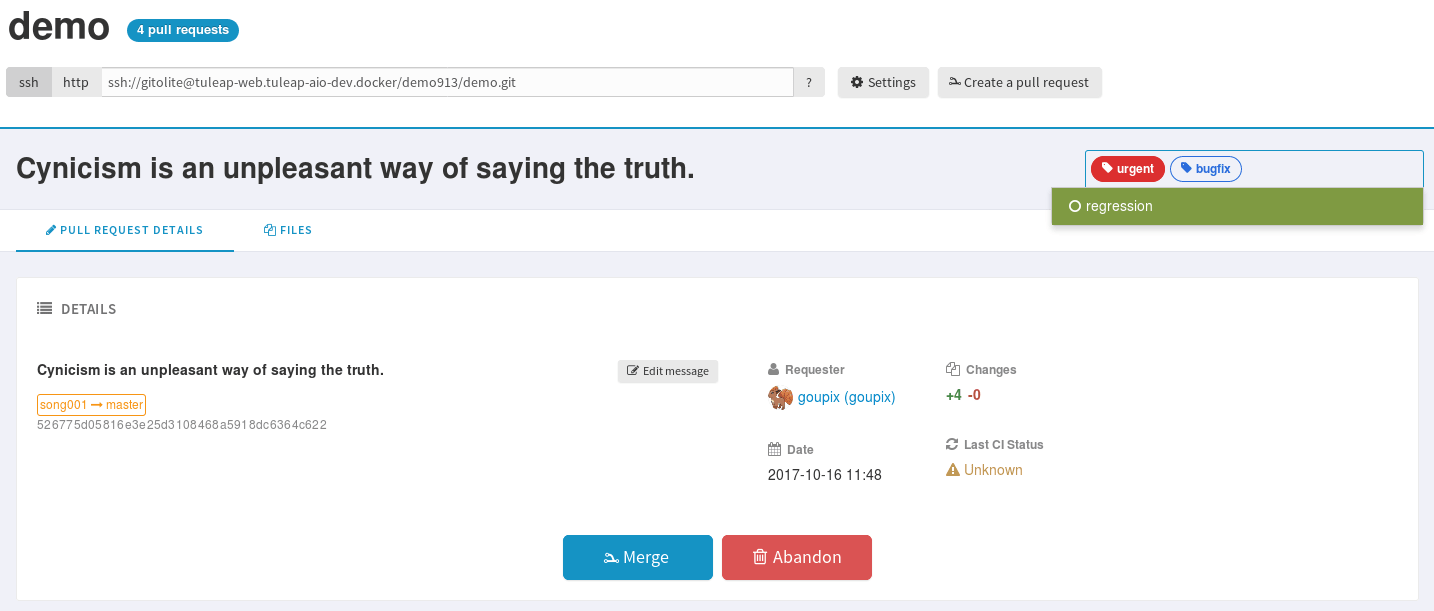Viewport: 1434px width, 611px height.
Task: Click the warning triangle next to Unknown
Action: coord(953,469)
